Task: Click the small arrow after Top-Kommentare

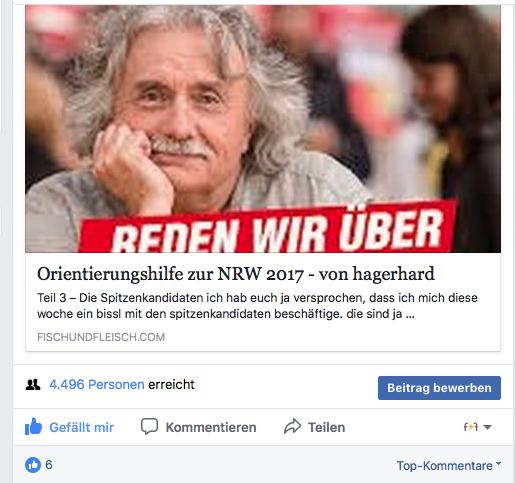Action: point(498,463)
